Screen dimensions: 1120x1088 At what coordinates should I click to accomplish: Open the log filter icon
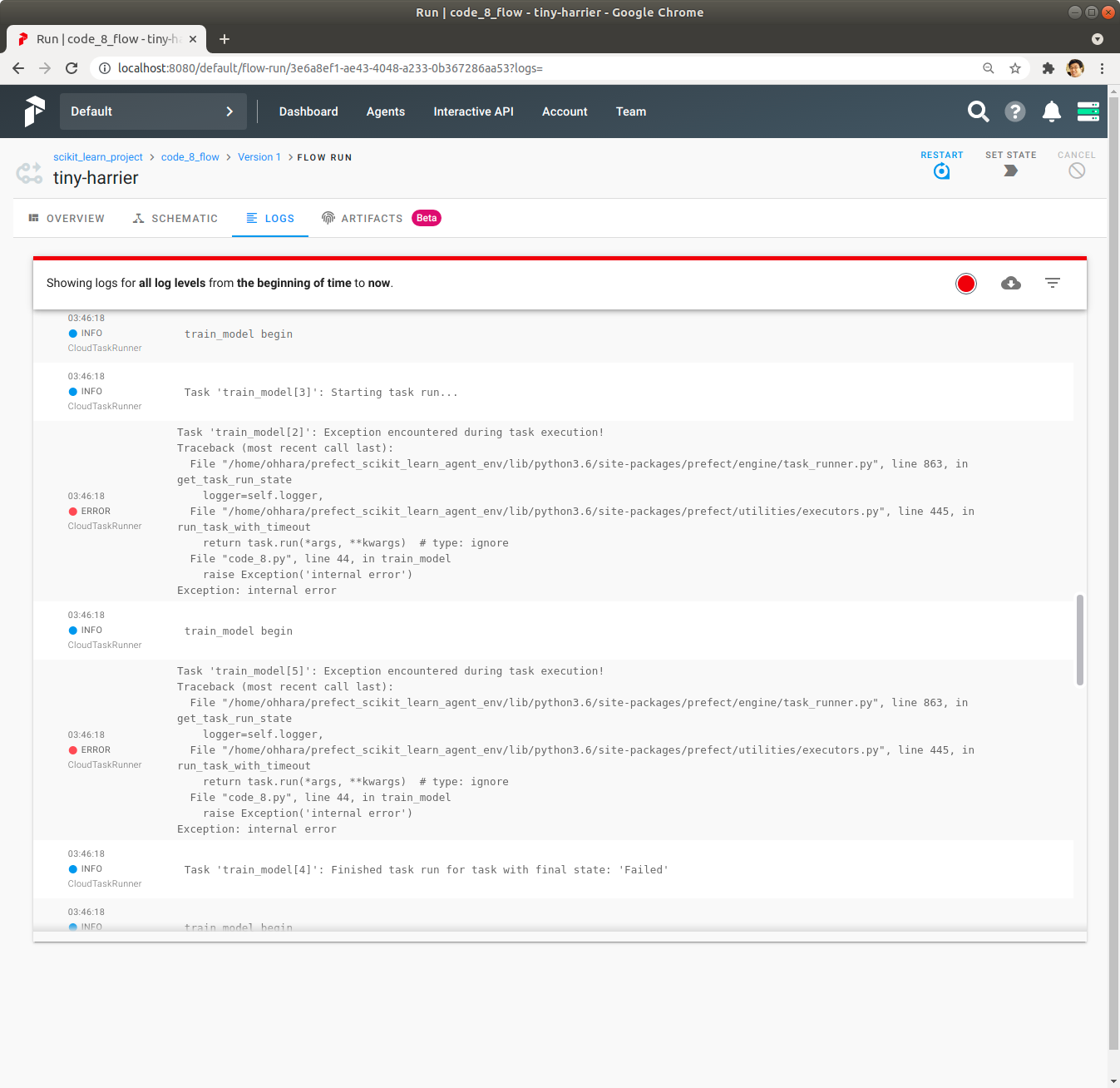click(x=1053, y=284)
